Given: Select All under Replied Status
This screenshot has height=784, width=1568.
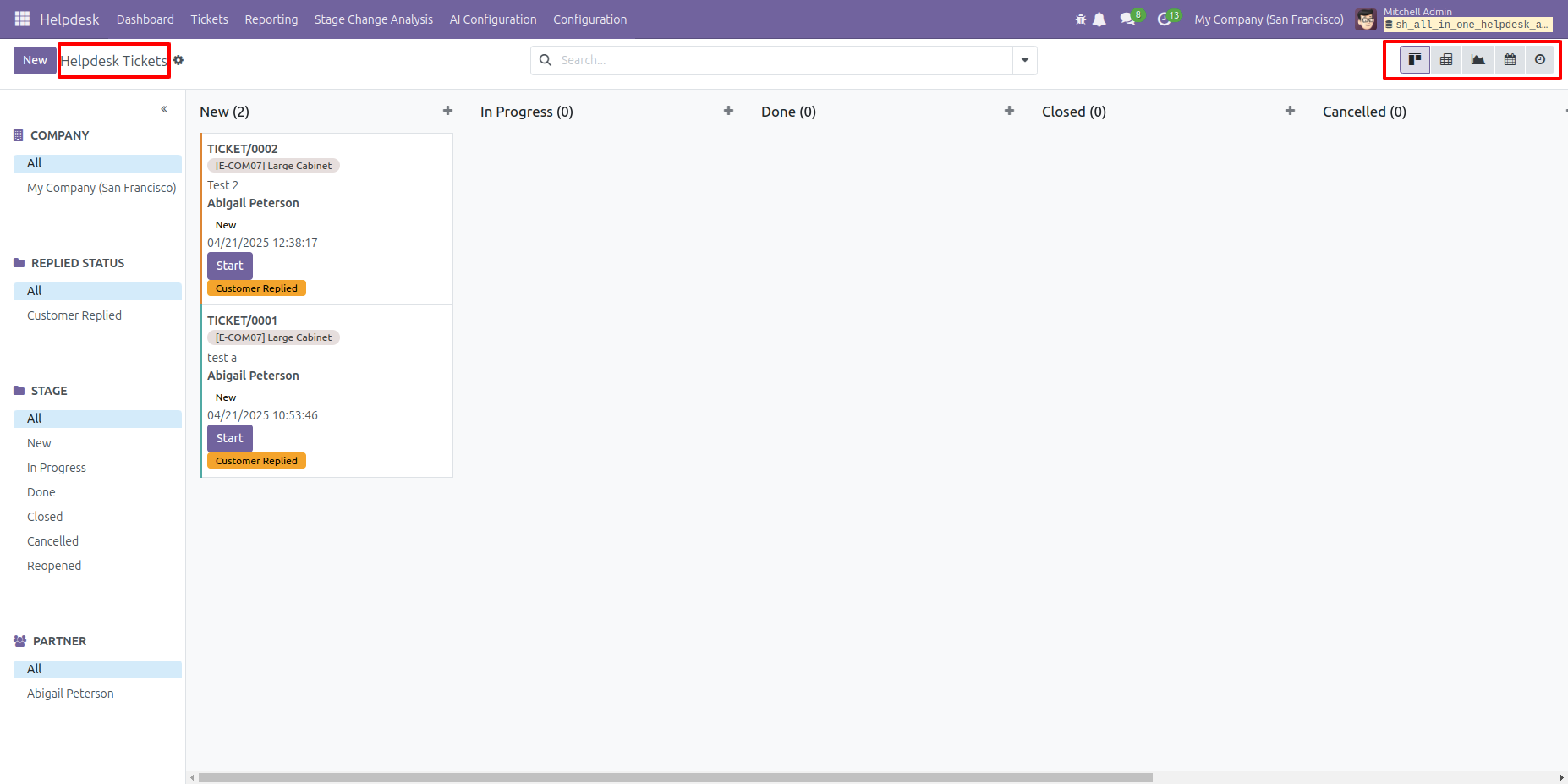Looking at the screenshot, I should point(97,291).
